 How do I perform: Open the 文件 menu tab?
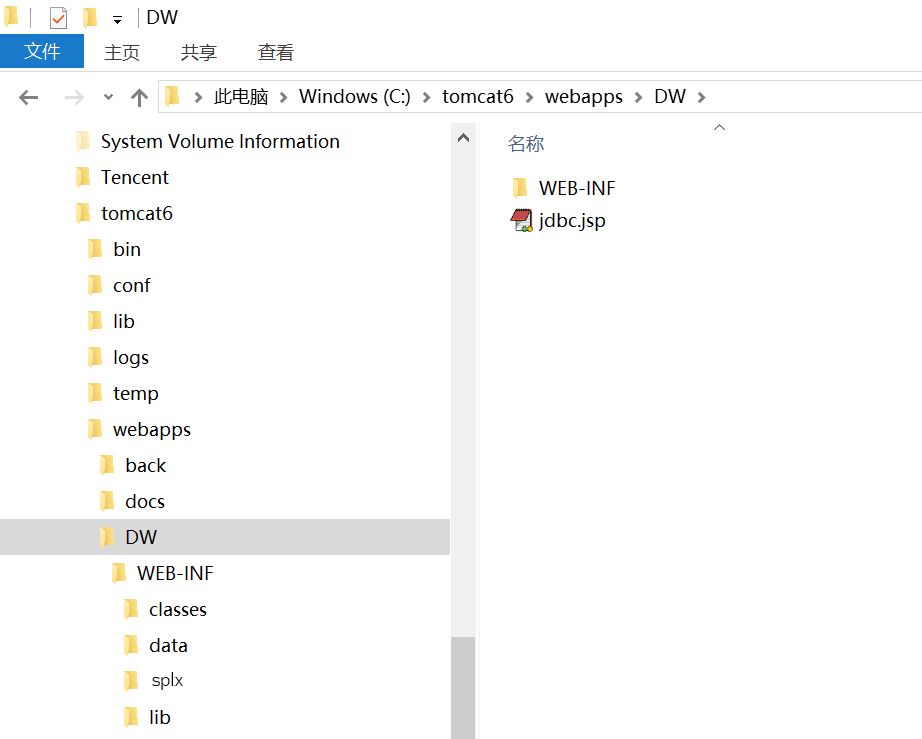42,52
